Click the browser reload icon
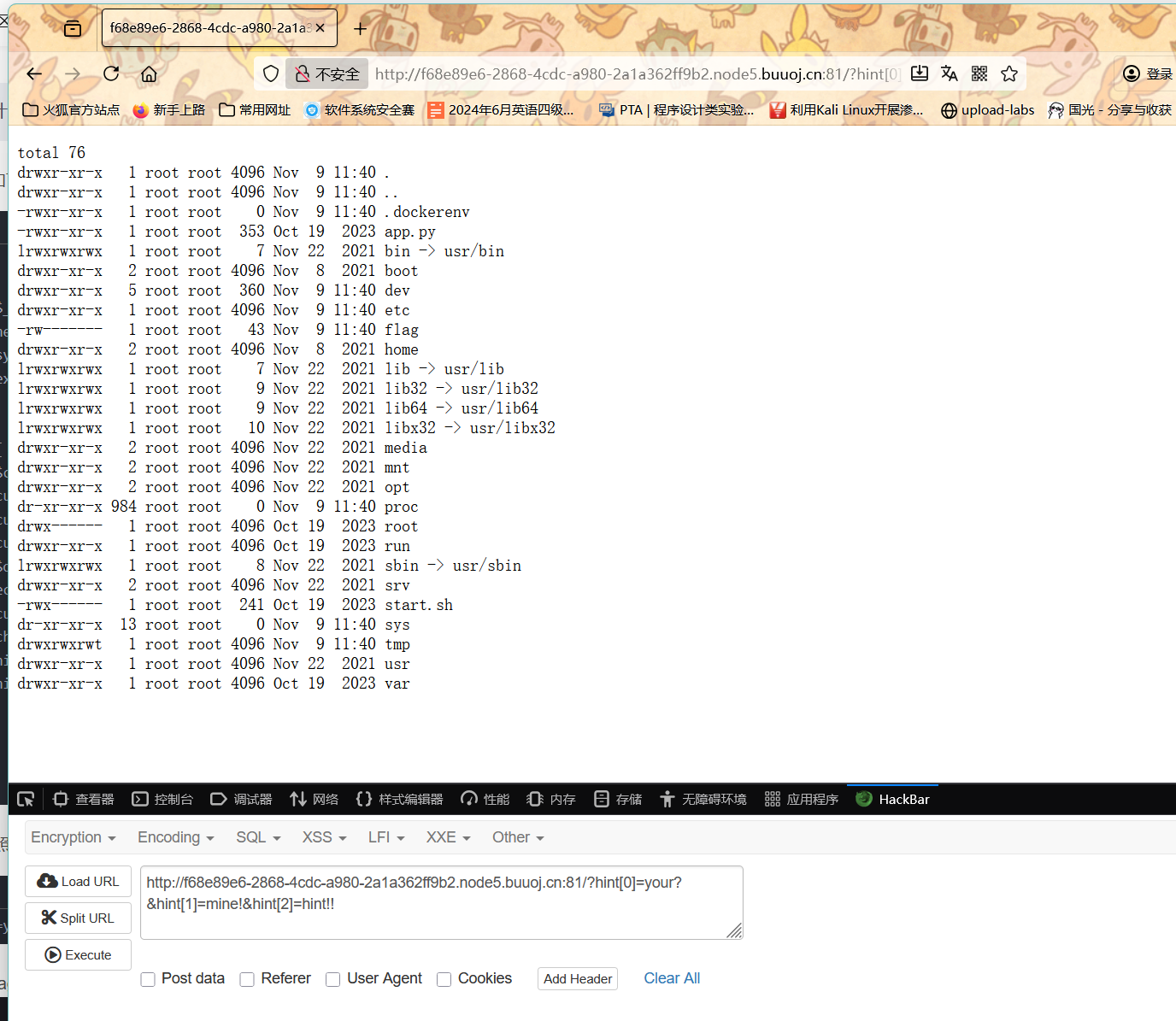Viewport: 1176px width, 1021px height. [x=111, y=74]
